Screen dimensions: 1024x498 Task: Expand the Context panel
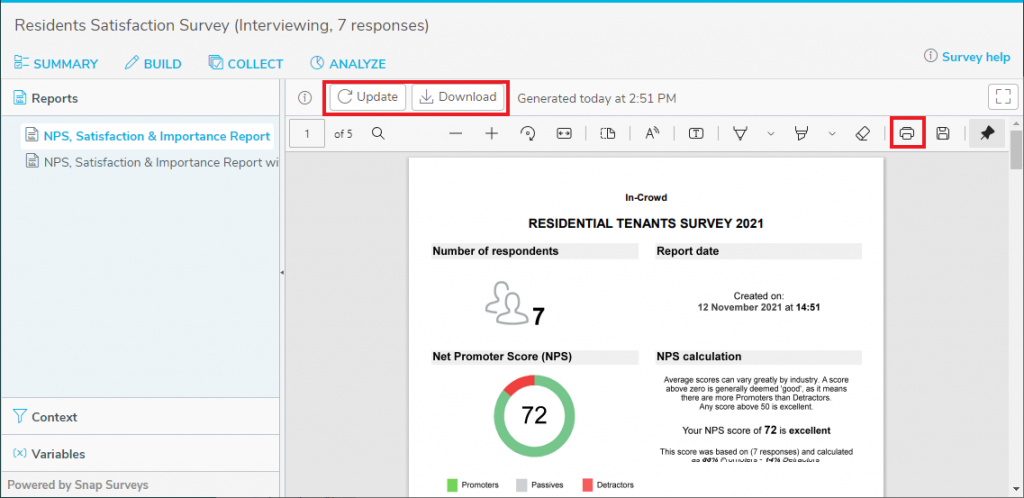tap(140, 416)
